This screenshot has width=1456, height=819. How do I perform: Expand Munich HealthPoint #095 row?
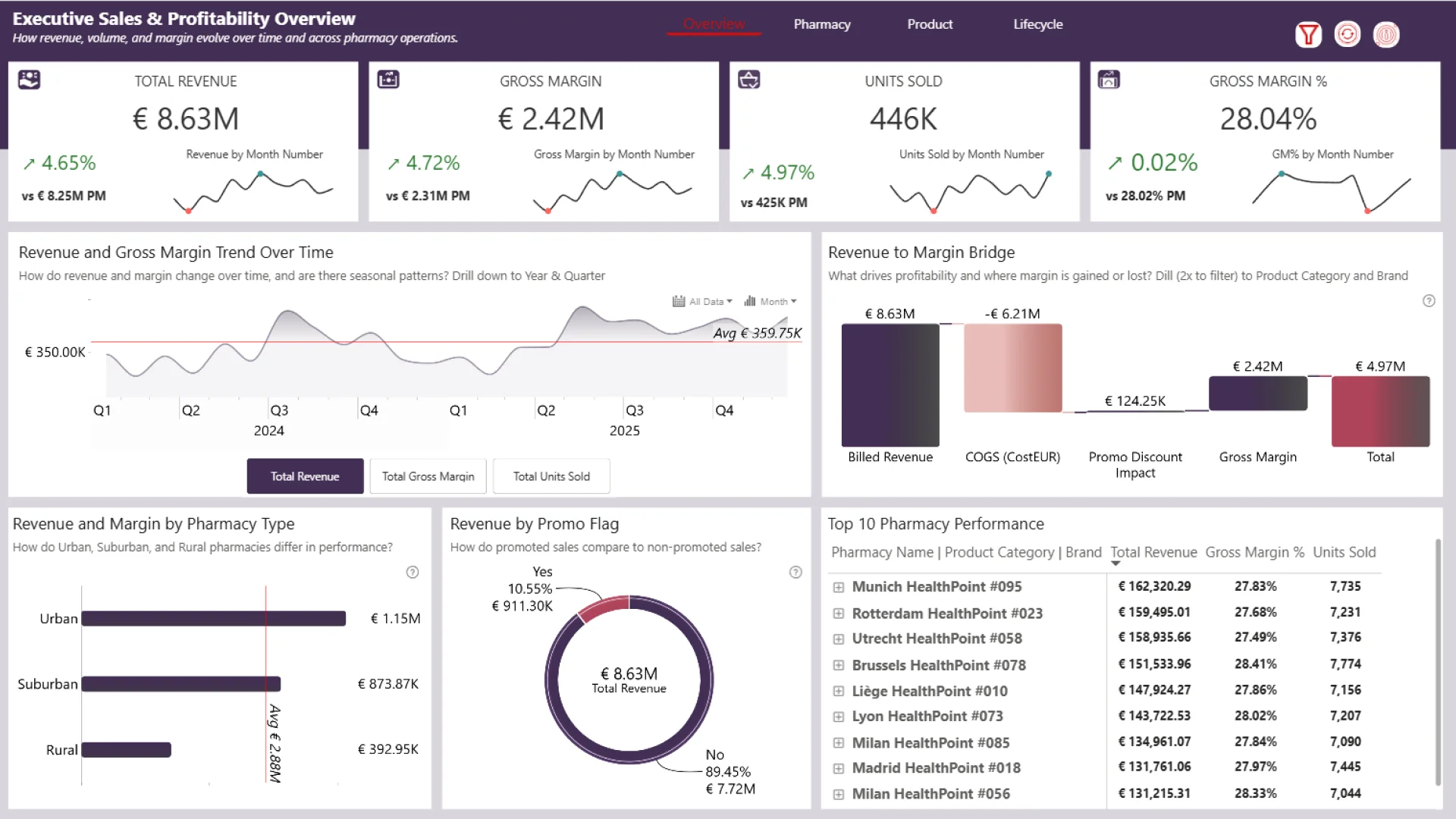pos(838,587)
